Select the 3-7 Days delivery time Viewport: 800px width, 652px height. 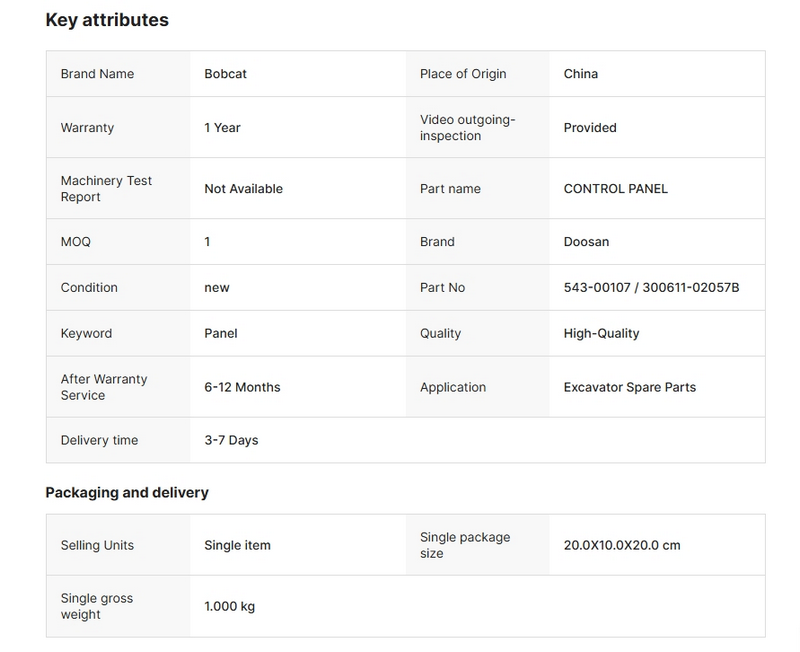(x=231, y=440)
